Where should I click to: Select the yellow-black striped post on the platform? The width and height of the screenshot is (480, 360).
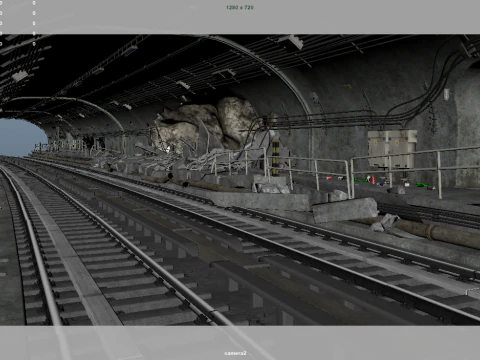pos(275,158)
